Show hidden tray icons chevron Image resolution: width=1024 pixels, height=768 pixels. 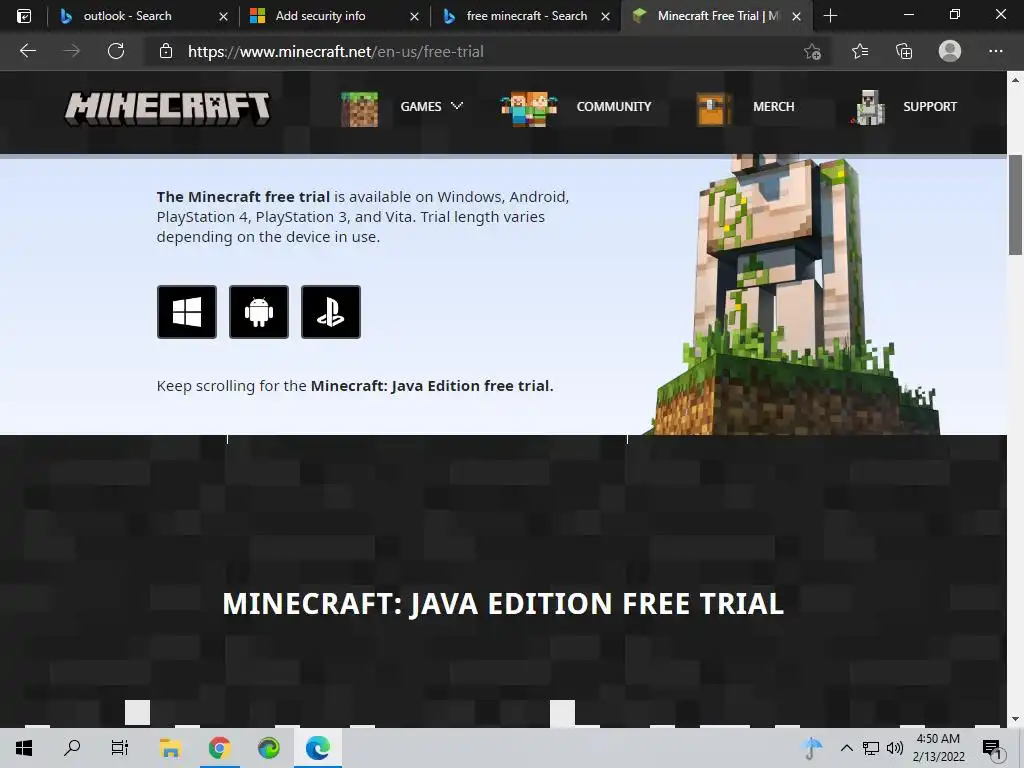(x=846, y=748)
